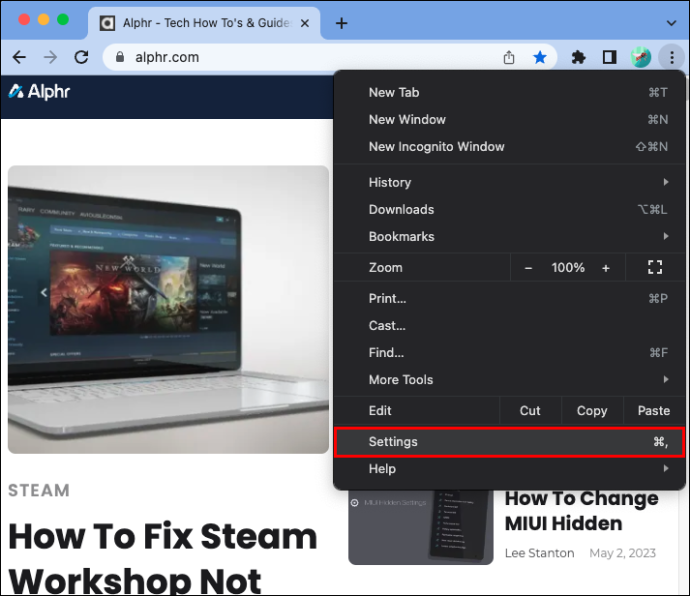Open How To Fix Steam Workshop headline
This screenshot has width=690, height=596.
point(163,558)
